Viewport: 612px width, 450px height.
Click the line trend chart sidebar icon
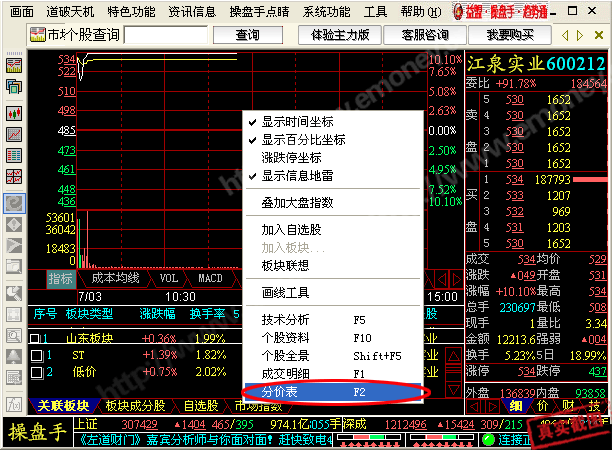[x=15, y=133]
